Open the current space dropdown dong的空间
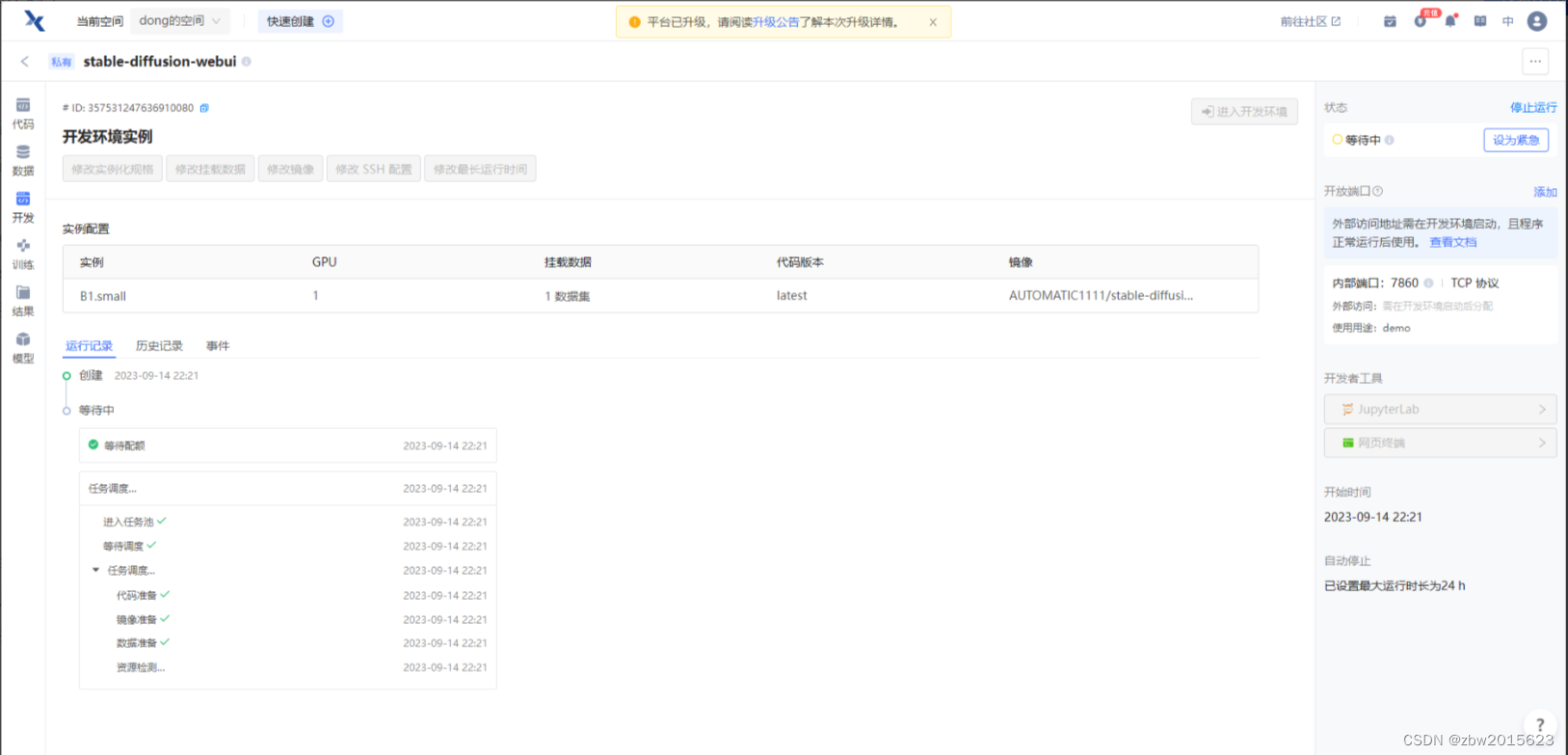The image size is (1568, 755). click(x=180, y=21)
